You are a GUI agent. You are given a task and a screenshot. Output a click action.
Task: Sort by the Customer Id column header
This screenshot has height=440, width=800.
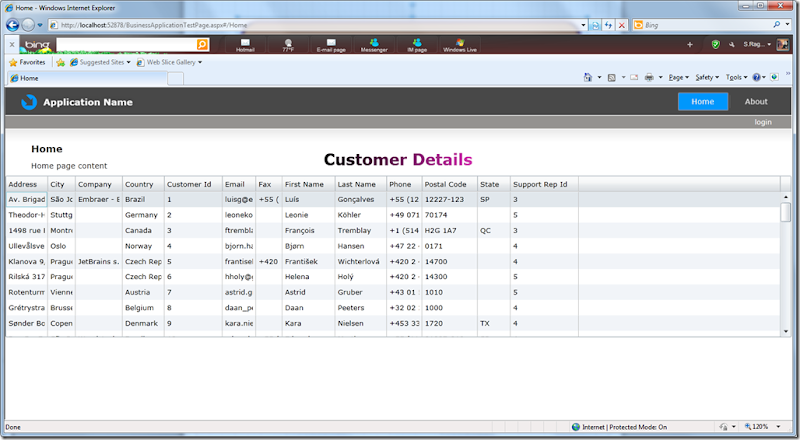[193, 184]
